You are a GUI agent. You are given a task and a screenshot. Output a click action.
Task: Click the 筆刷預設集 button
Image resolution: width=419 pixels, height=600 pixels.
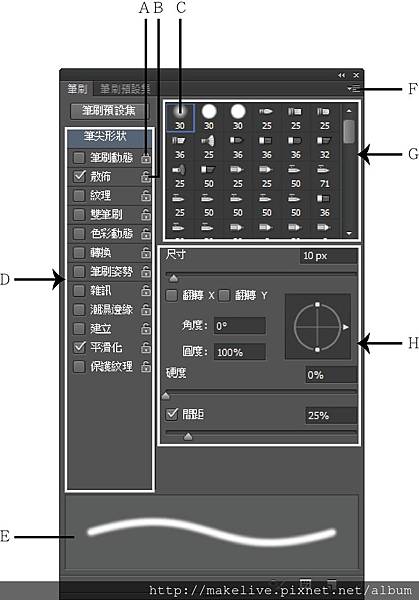coord(109,111)
